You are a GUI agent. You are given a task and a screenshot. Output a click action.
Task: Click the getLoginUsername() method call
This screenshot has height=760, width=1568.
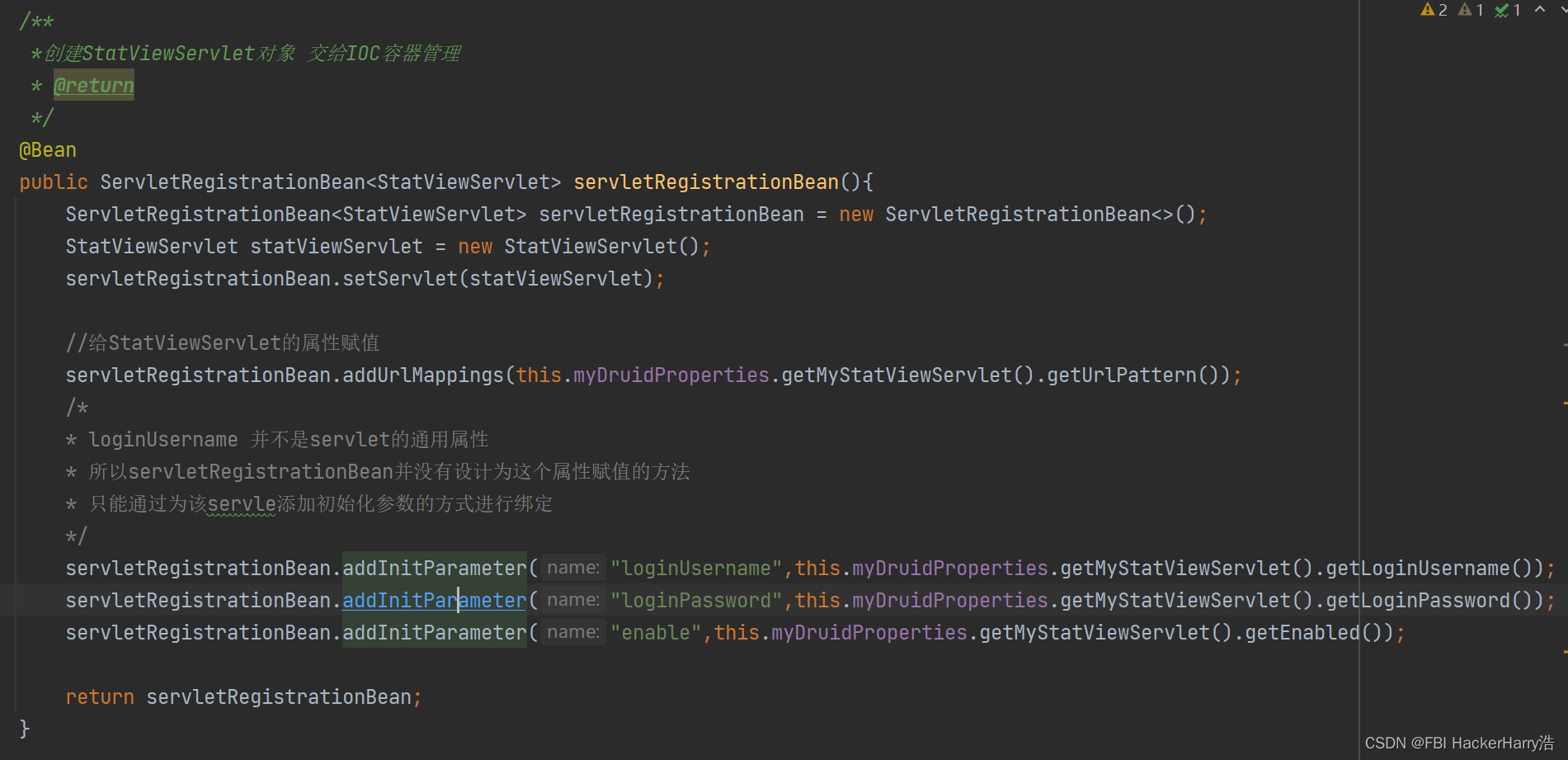(x=1429, y=569)
